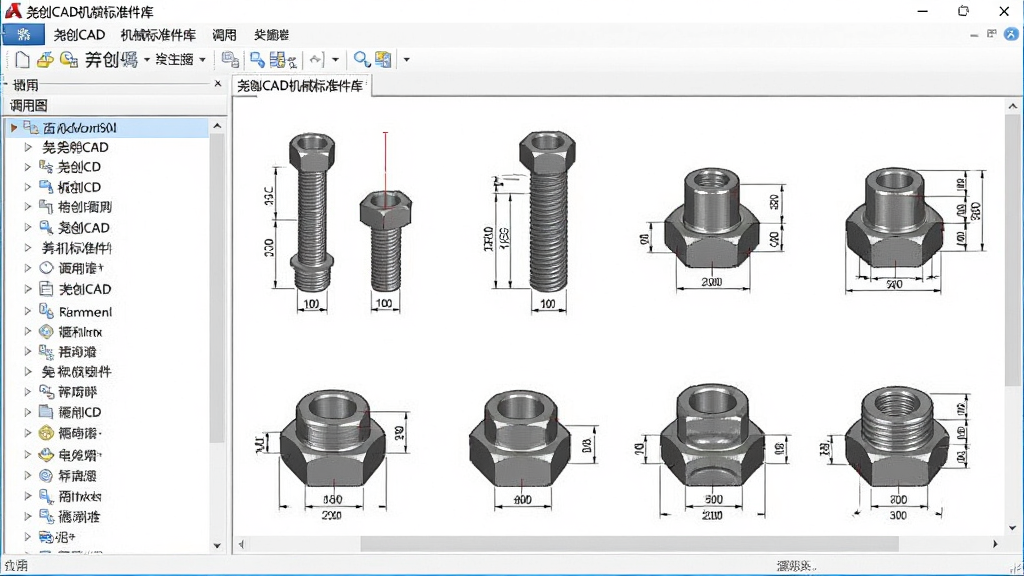The height and width of the screenshot is (576, 1024).
Task: Open the last menu in the menu bar
Action: coord(271,35)
